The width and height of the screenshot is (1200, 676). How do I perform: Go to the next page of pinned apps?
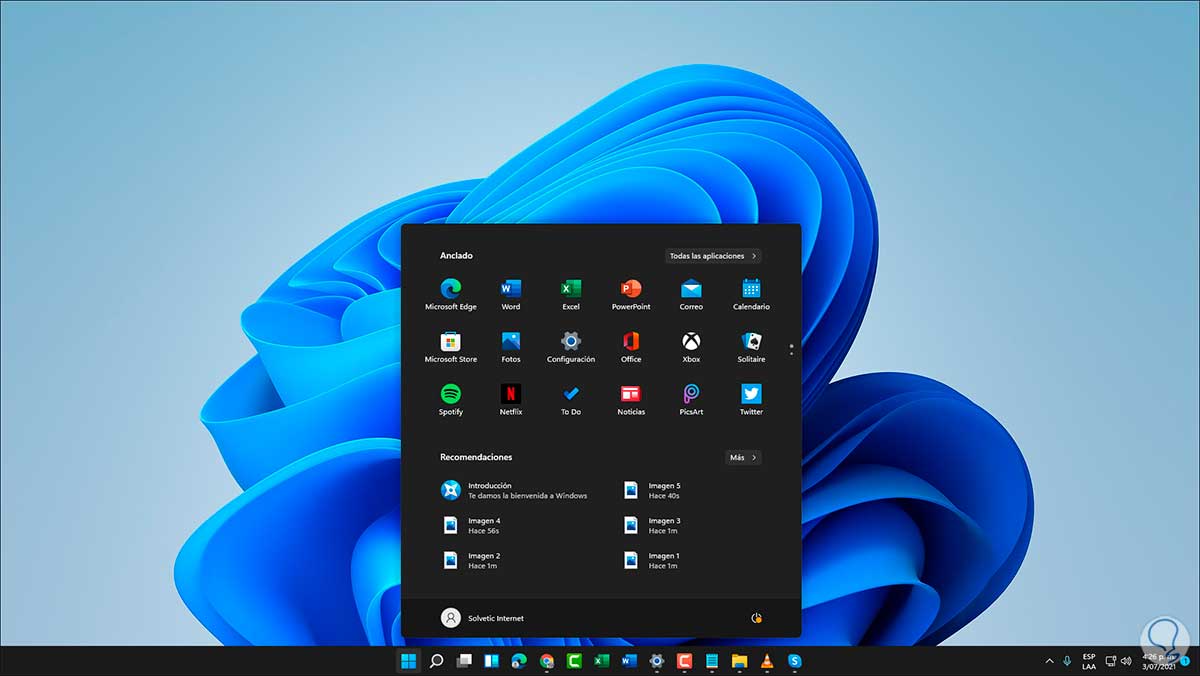pyautogui.click(x=791, y=353)
